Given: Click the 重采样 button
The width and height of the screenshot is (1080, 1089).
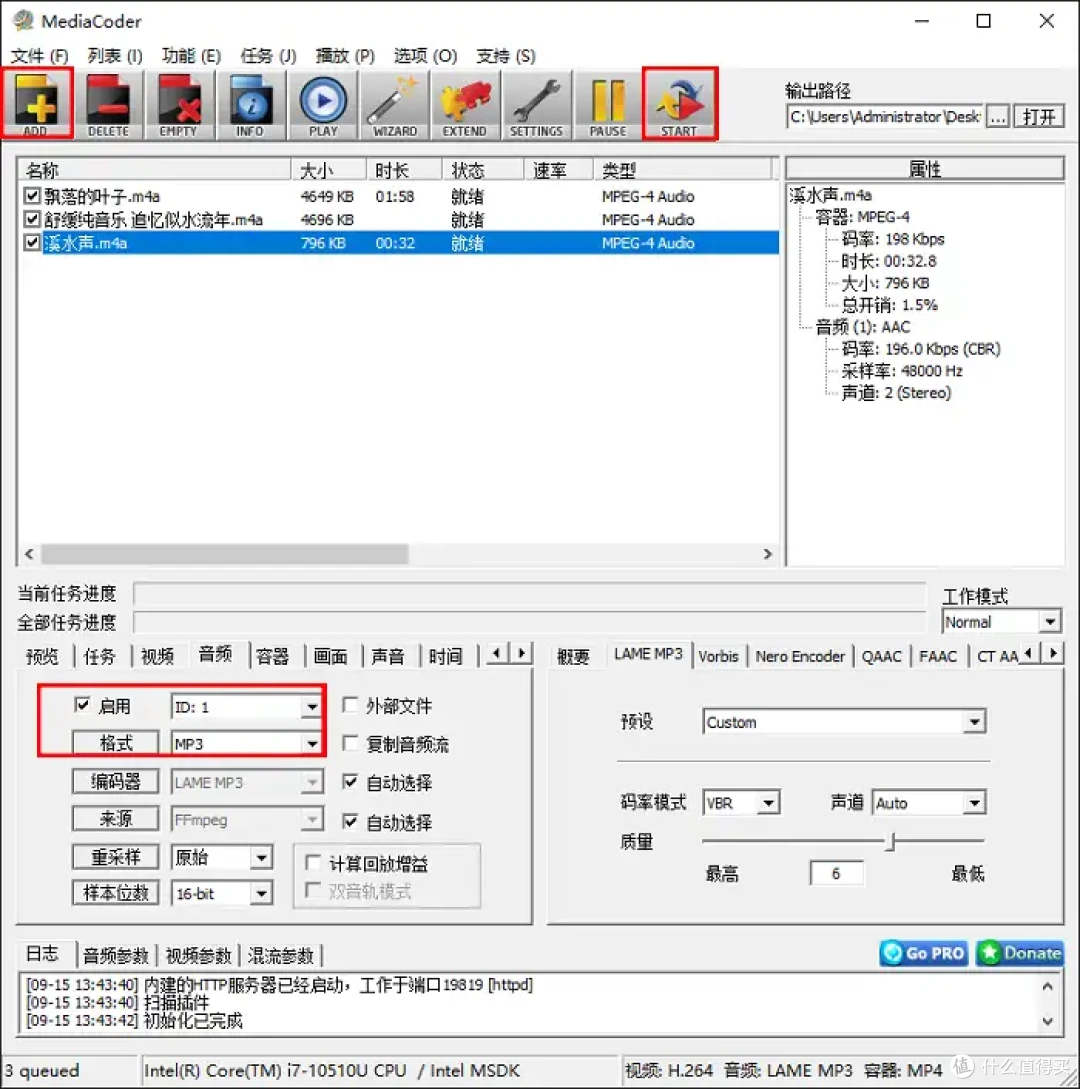Looking at the screenshot, I should coord(116,858).
